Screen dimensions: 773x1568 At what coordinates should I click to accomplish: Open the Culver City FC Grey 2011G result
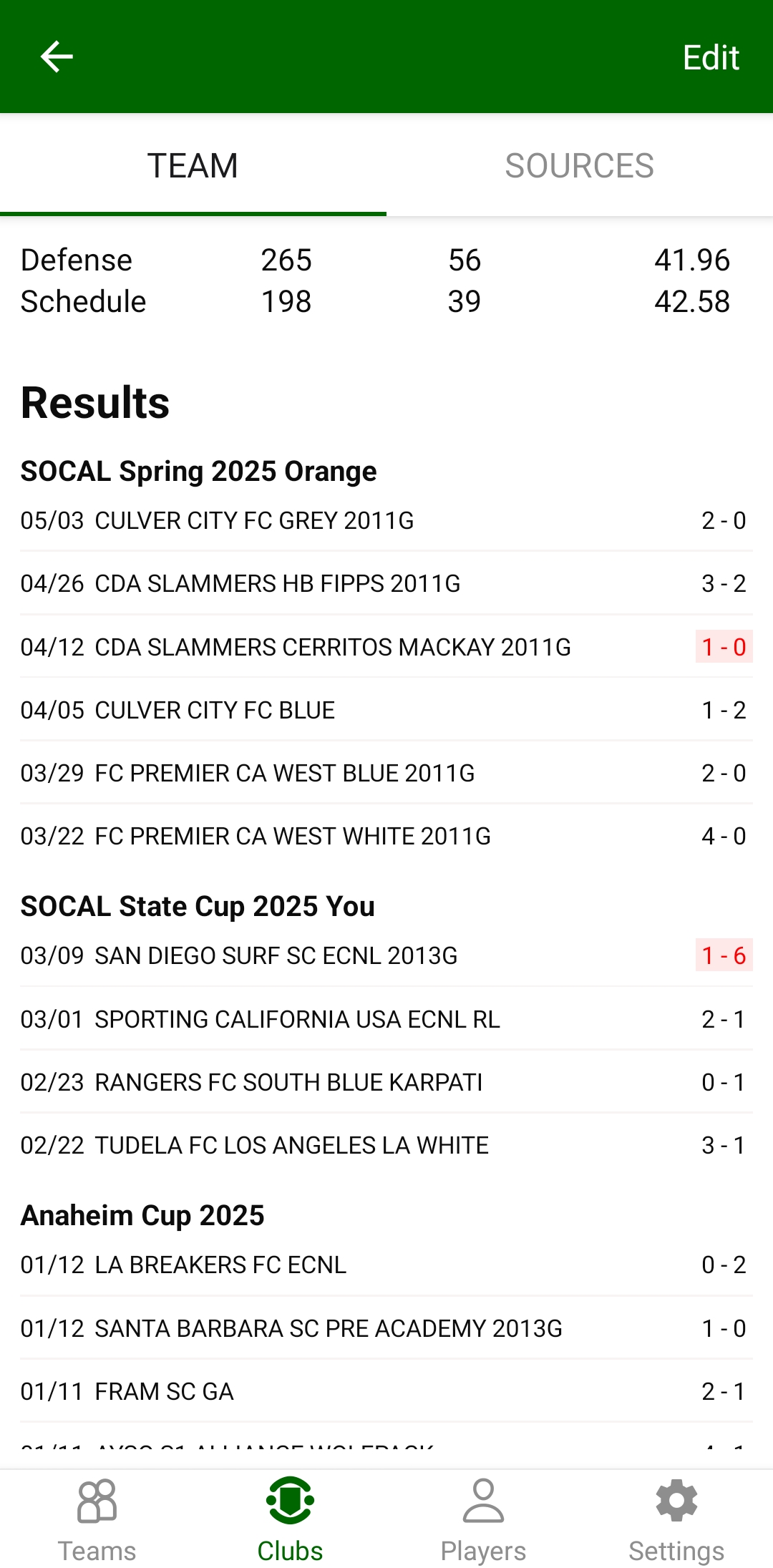254,520
